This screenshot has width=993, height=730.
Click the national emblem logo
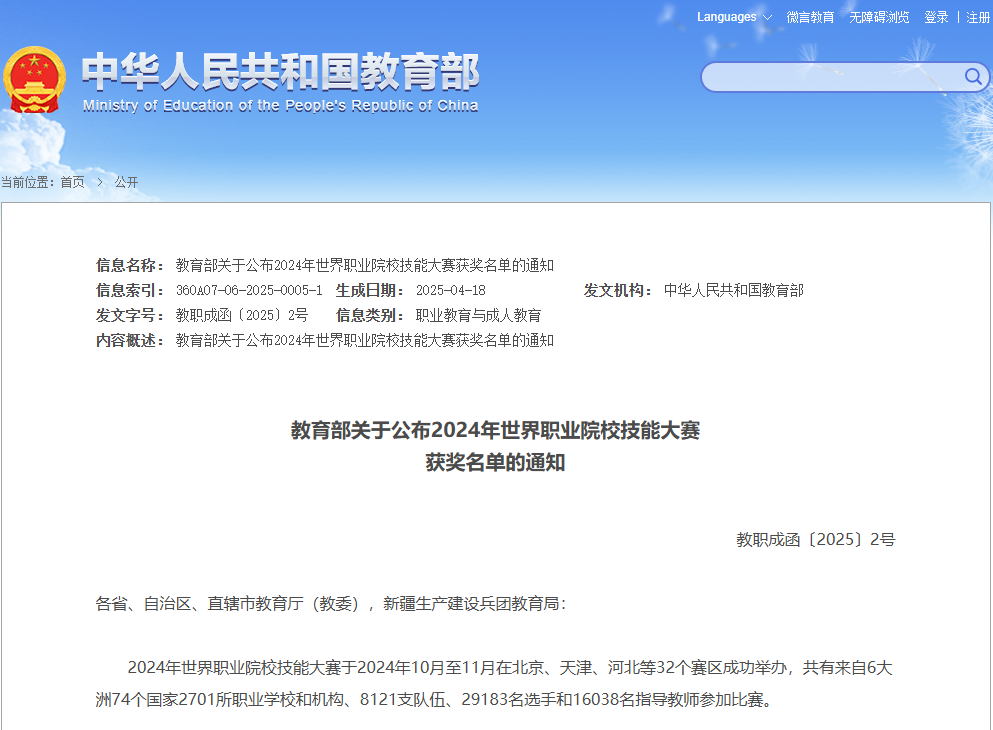[34, 80]
